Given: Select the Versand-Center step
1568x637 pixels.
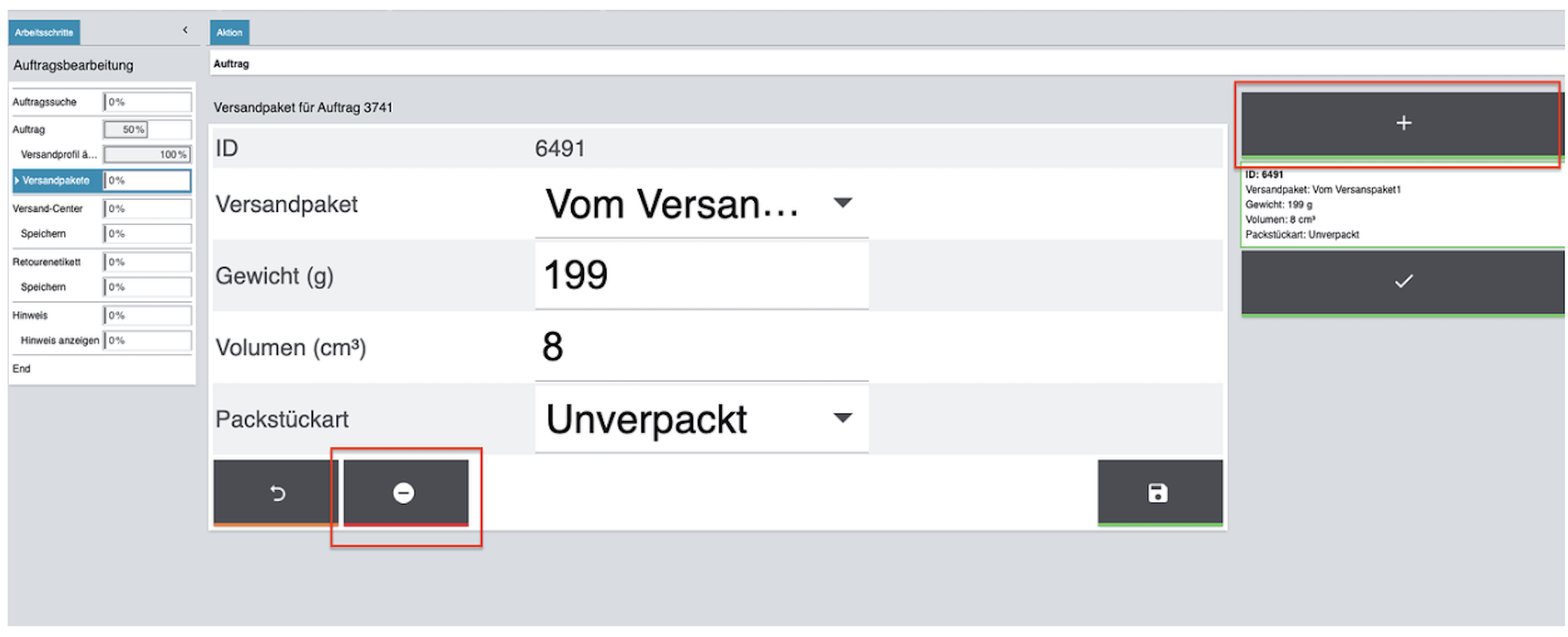Looking at the screenshot, I should (48, 209).
